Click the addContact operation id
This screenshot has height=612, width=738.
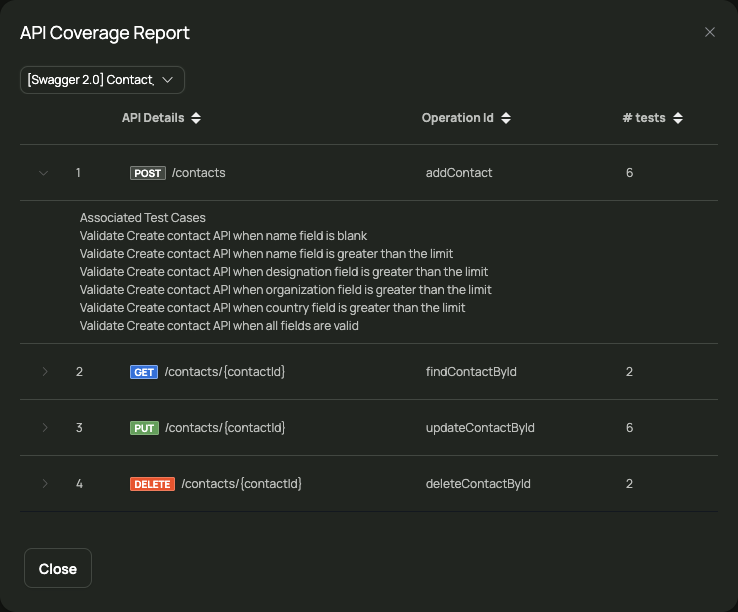click(459, 173)
